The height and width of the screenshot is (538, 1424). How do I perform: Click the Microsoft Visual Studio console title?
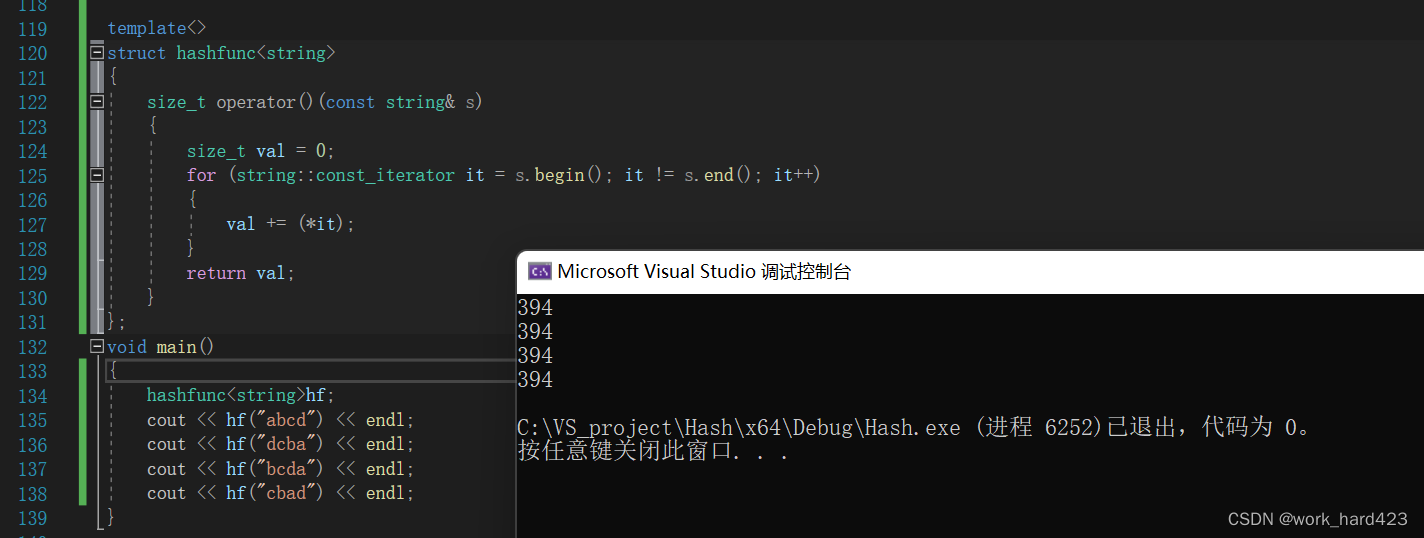pyautogui.click(x=704, y=271)
